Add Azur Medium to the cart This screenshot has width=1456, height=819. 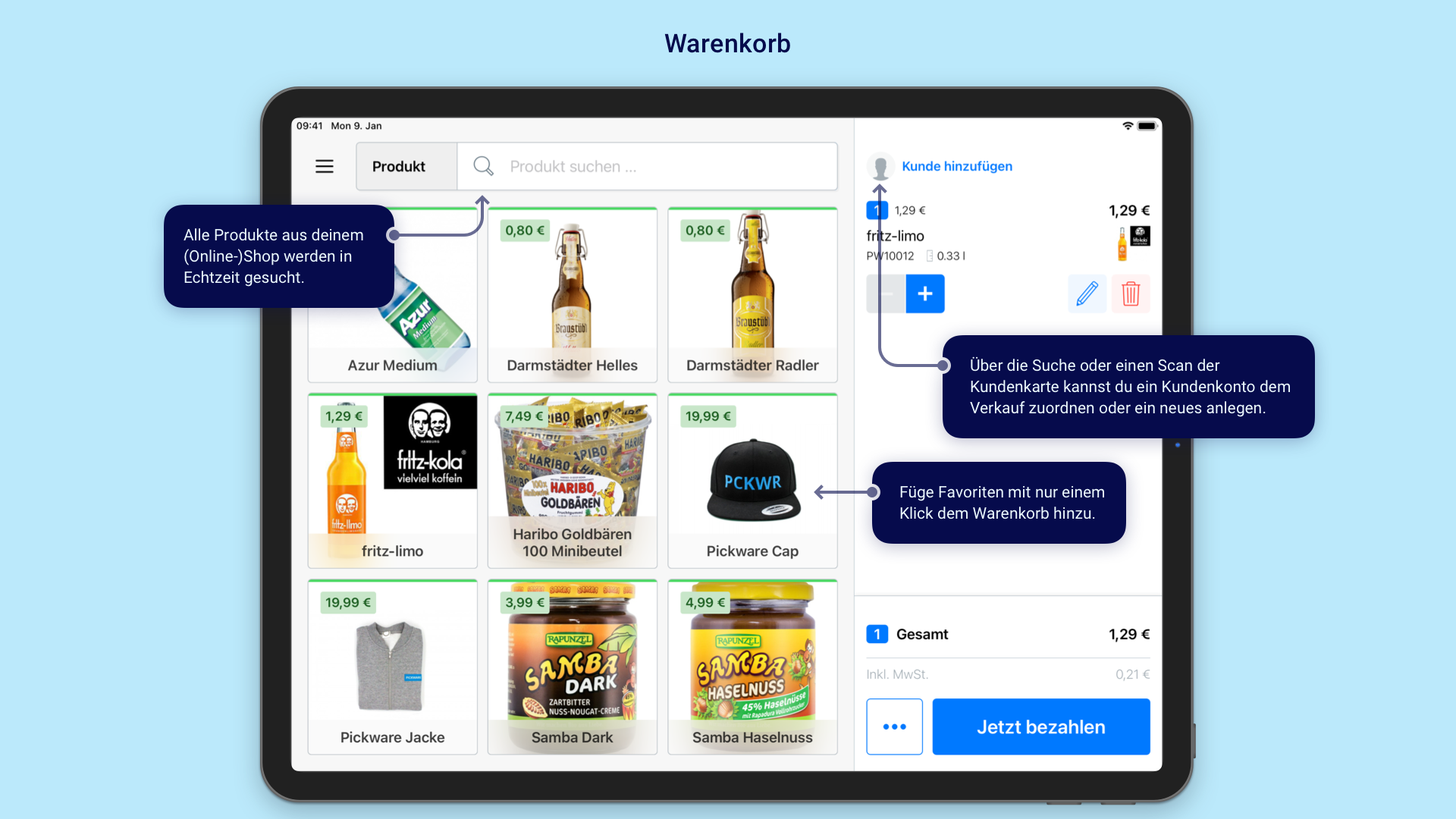tap(392, 295)
